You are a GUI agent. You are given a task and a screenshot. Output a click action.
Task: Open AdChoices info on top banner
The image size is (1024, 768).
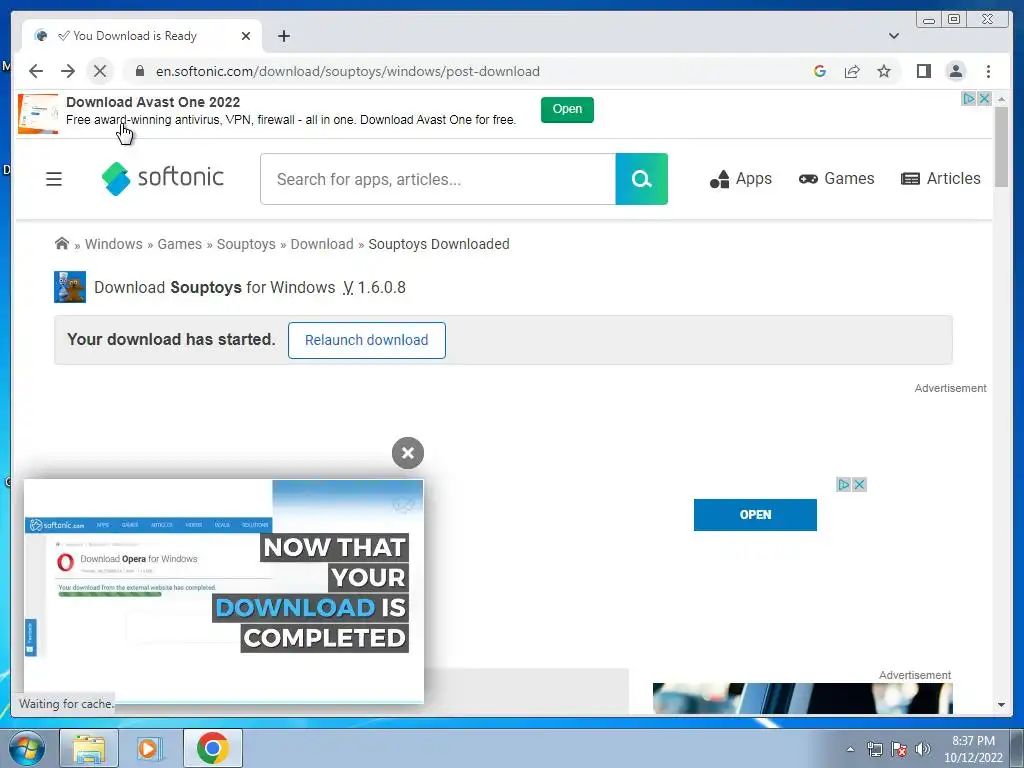coord(969,99)
